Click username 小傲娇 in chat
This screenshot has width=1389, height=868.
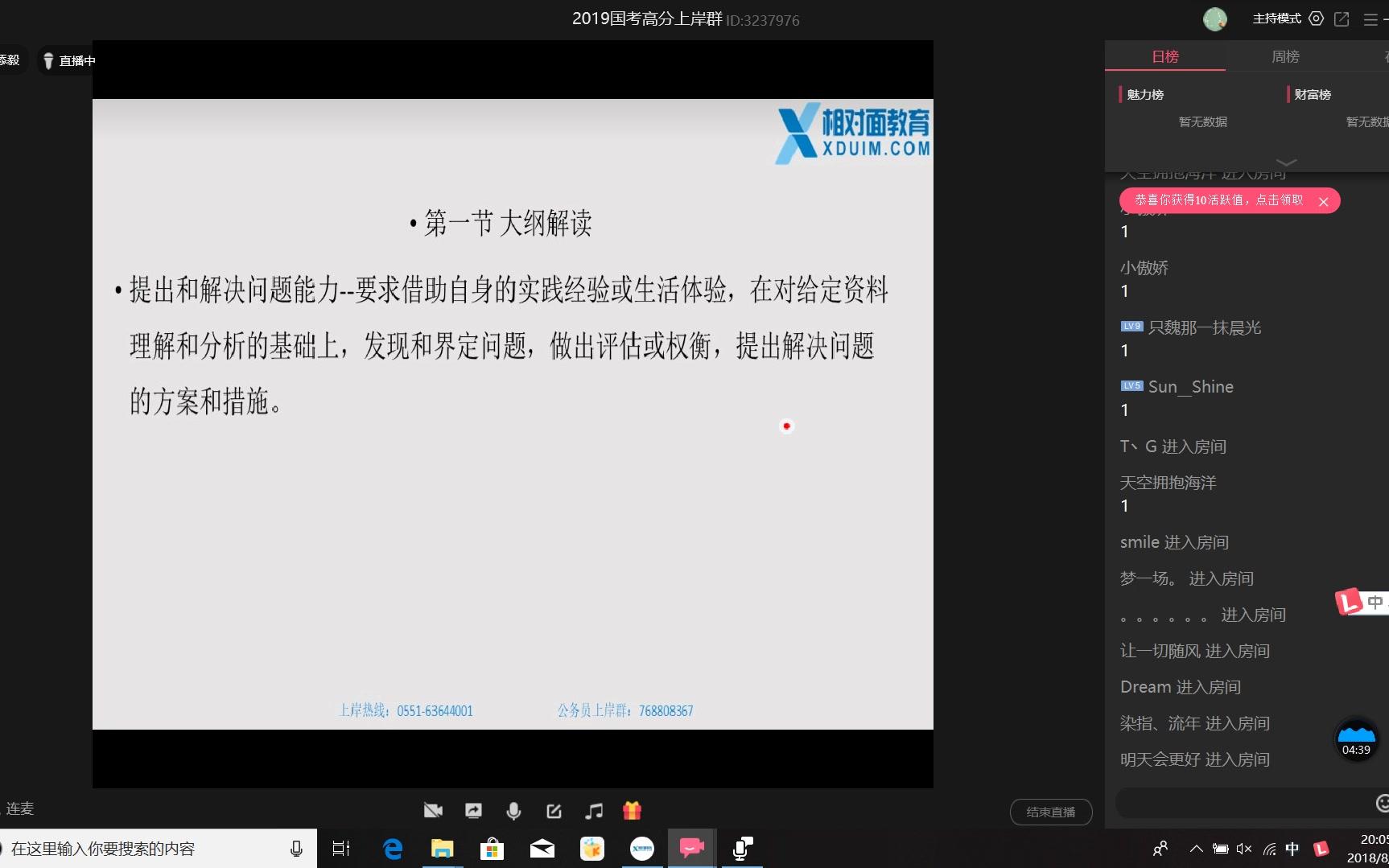1144,268
